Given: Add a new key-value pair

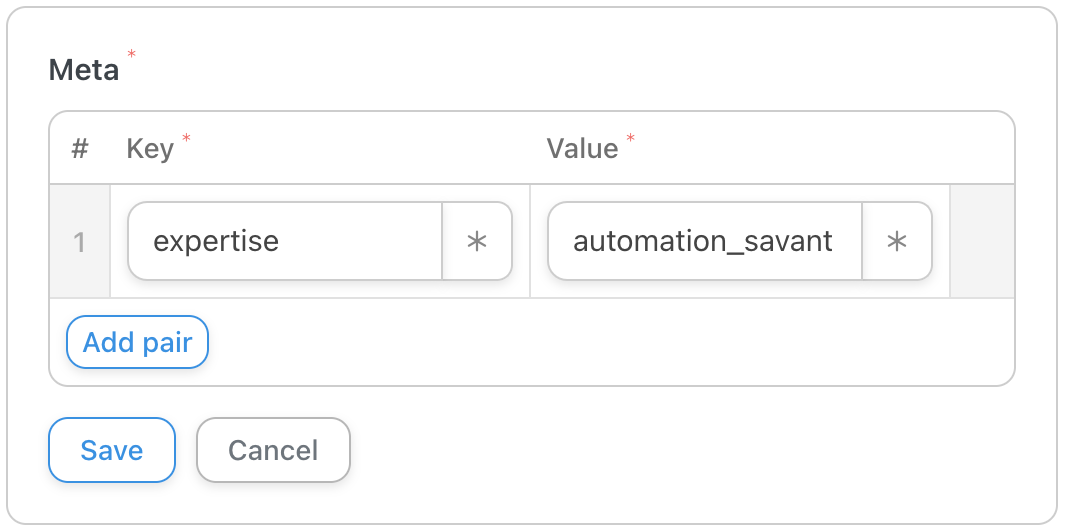Looking at the screenshot, I should (137, 342).
